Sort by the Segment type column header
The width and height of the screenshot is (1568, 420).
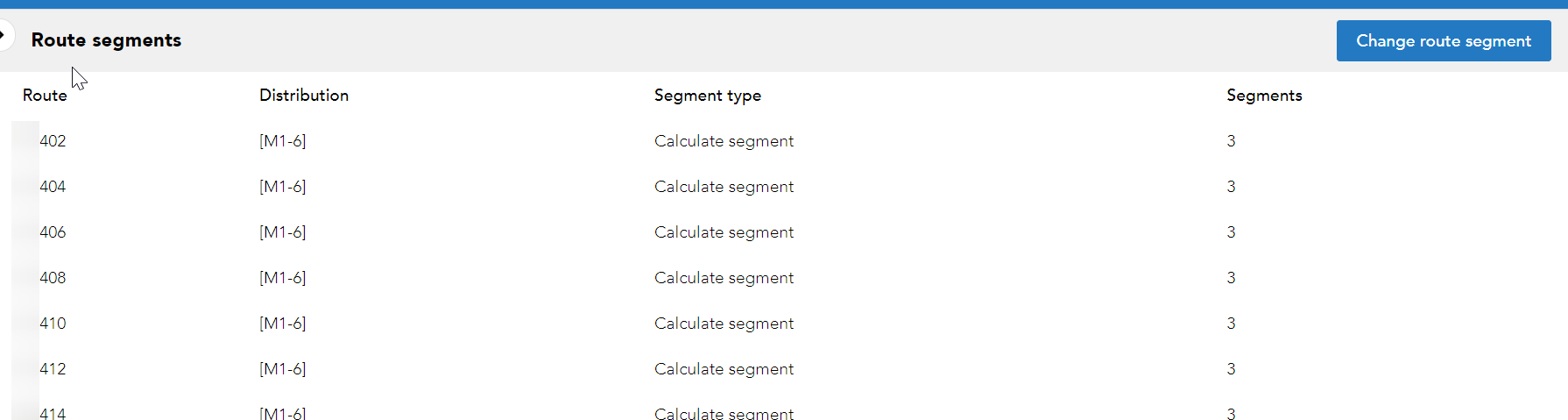point(708,96)
